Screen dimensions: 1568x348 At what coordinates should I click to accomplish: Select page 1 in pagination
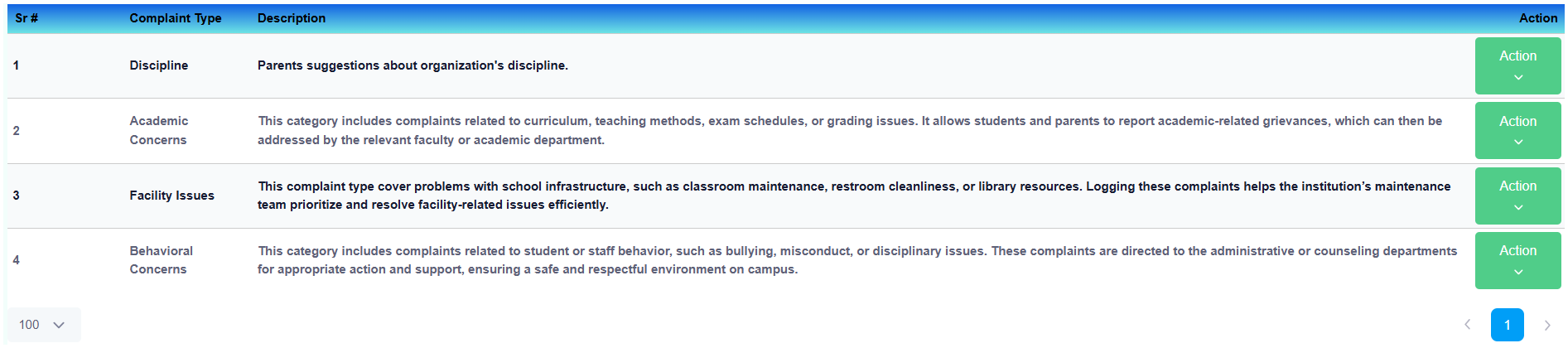point(1508,325)
